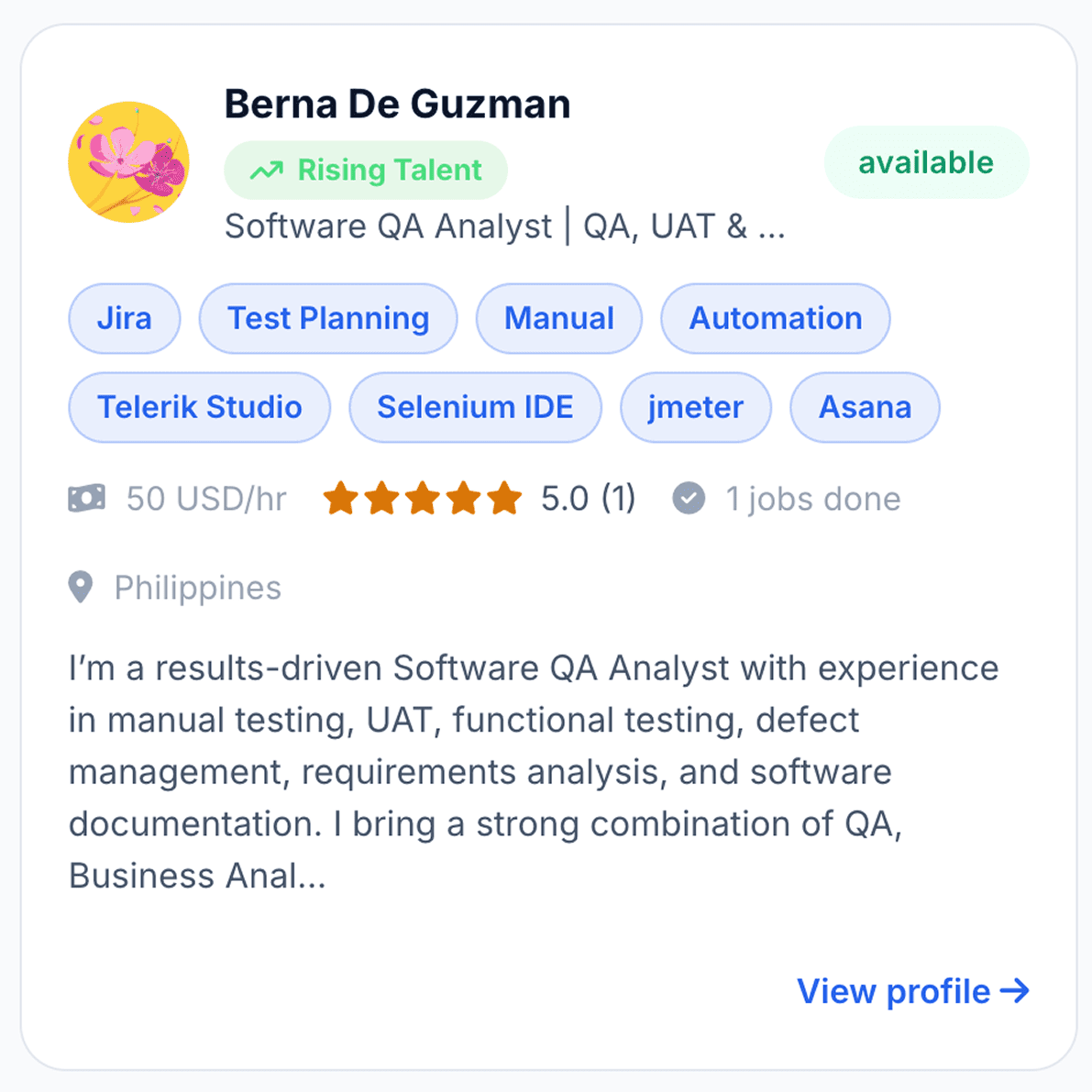Image resolution: width=1092 pixels, height=1092 pixels.
Task: Click the location pin icon
Action: [81, 587]
